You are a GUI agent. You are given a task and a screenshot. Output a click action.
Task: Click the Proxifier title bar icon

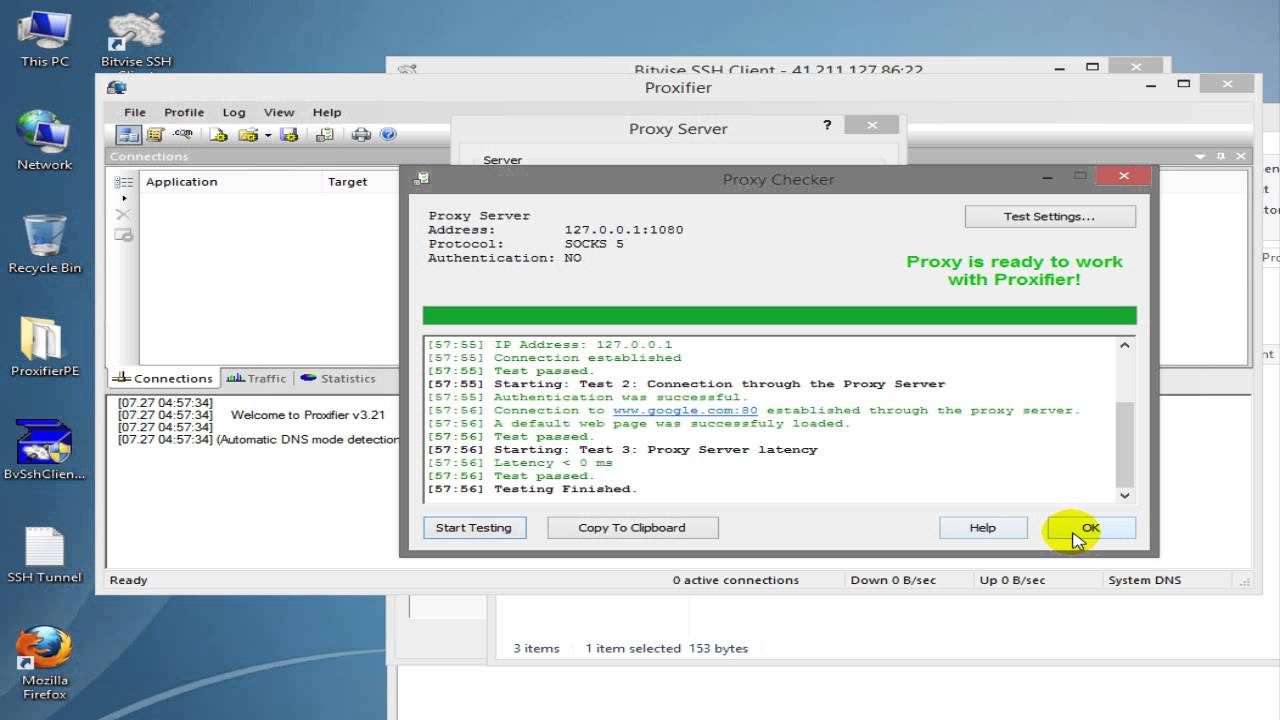click(117, 87)
